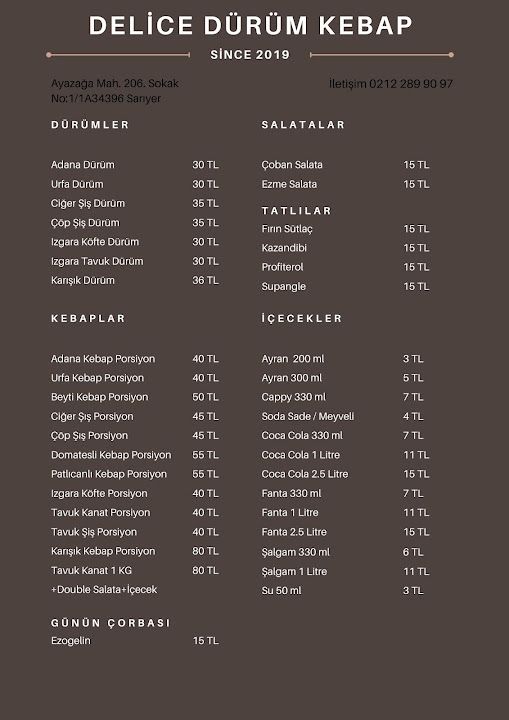This screenshot has height=720, width=509.
Task: Click the Since 2019 subtitle
Action: tap(250, 55)
